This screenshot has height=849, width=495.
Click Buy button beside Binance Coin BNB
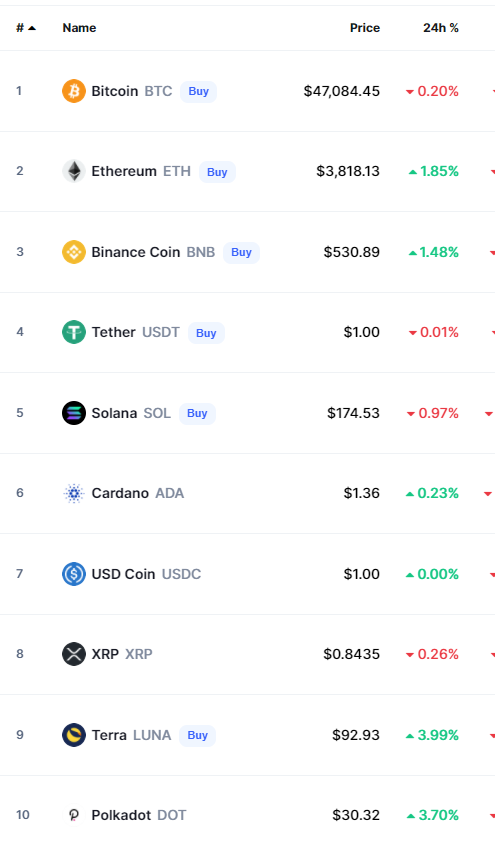(241, 252)
